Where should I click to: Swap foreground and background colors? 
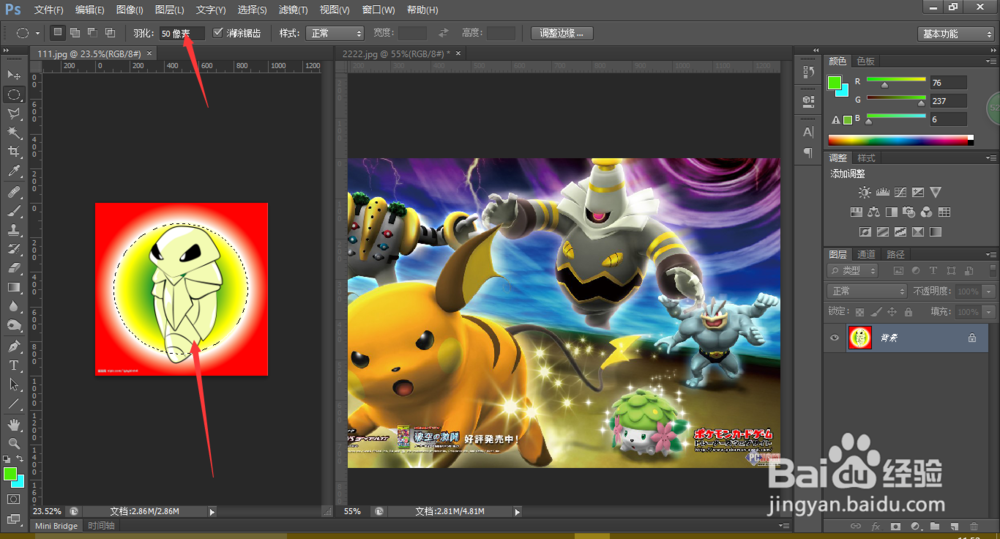tap(20, 459)
